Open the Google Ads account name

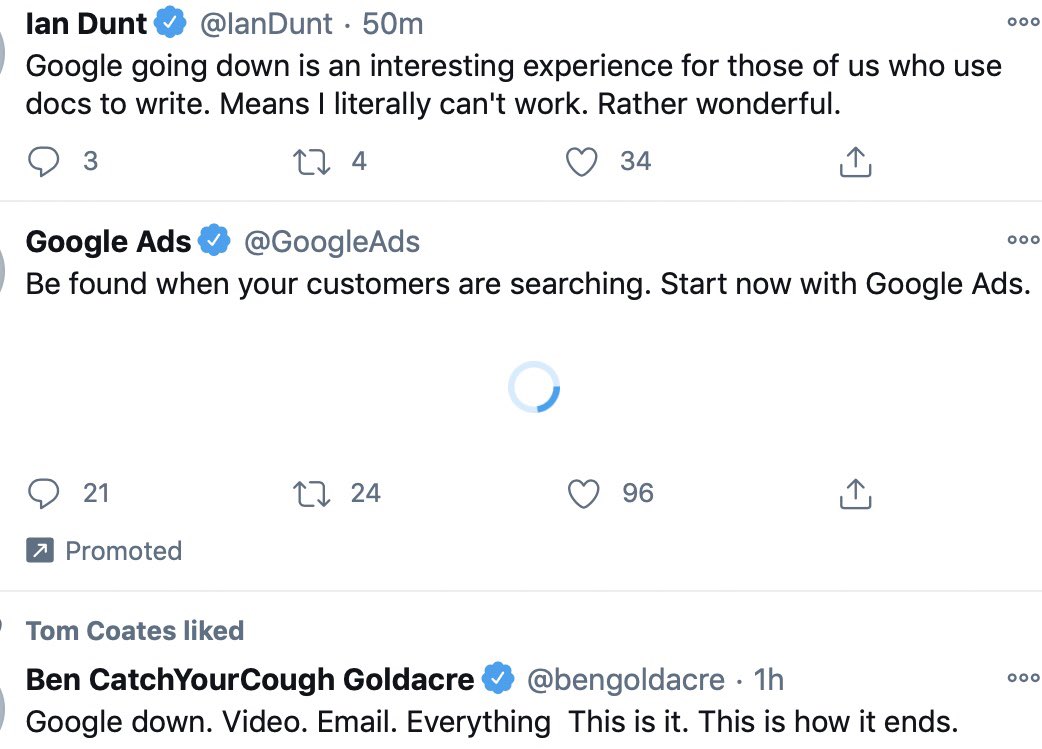pos(108,241)
